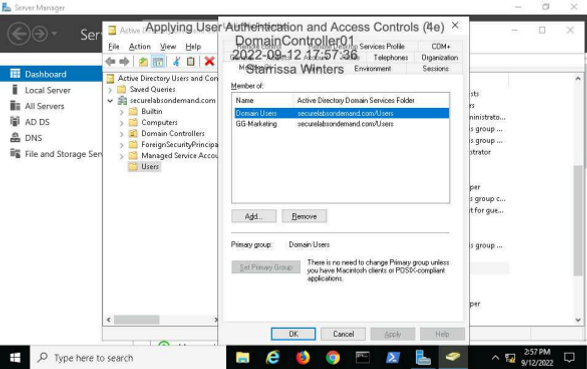Switch to Organization tab

pyautogui.click(x=440, y=58)
